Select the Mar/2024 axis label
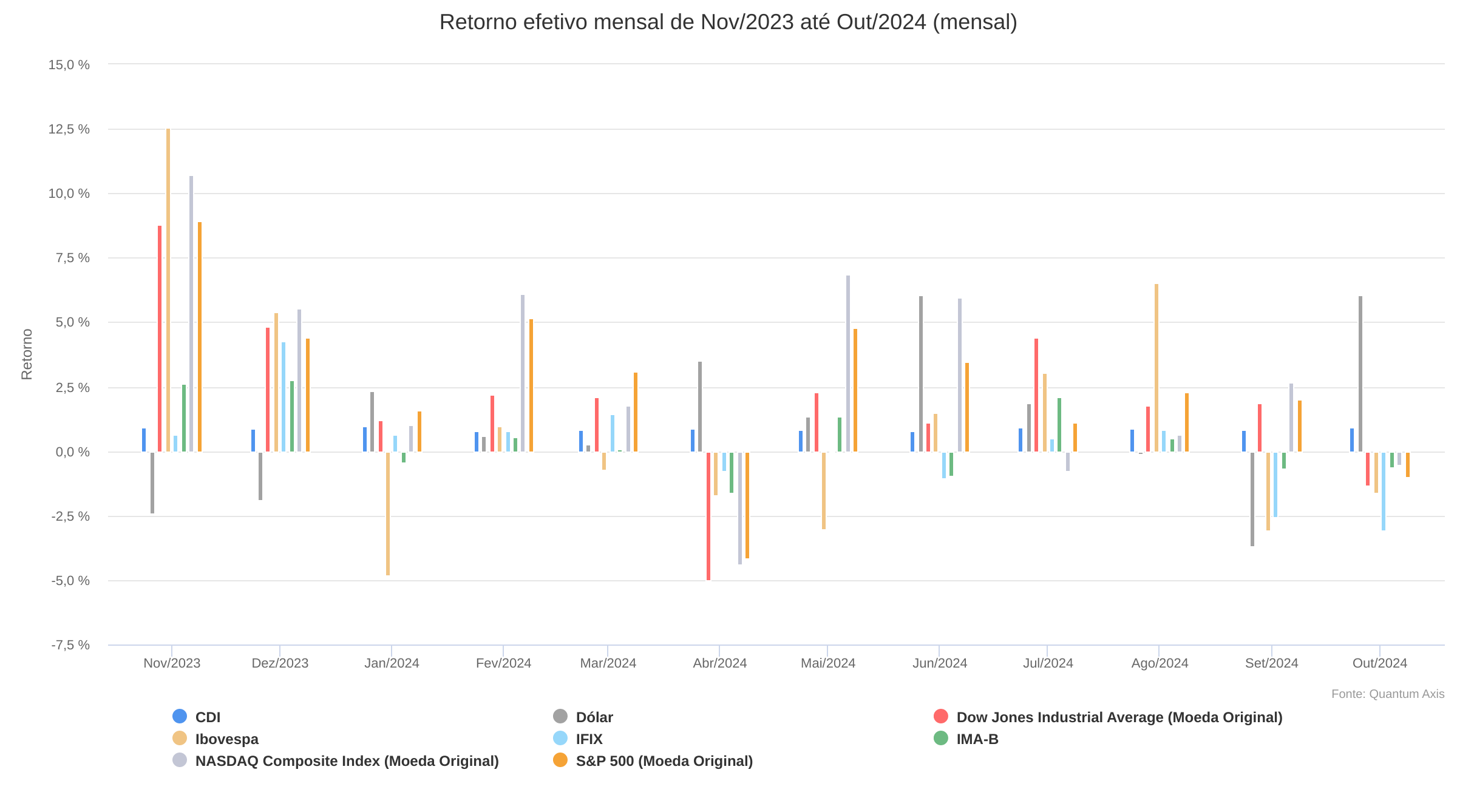 point(608,663)
